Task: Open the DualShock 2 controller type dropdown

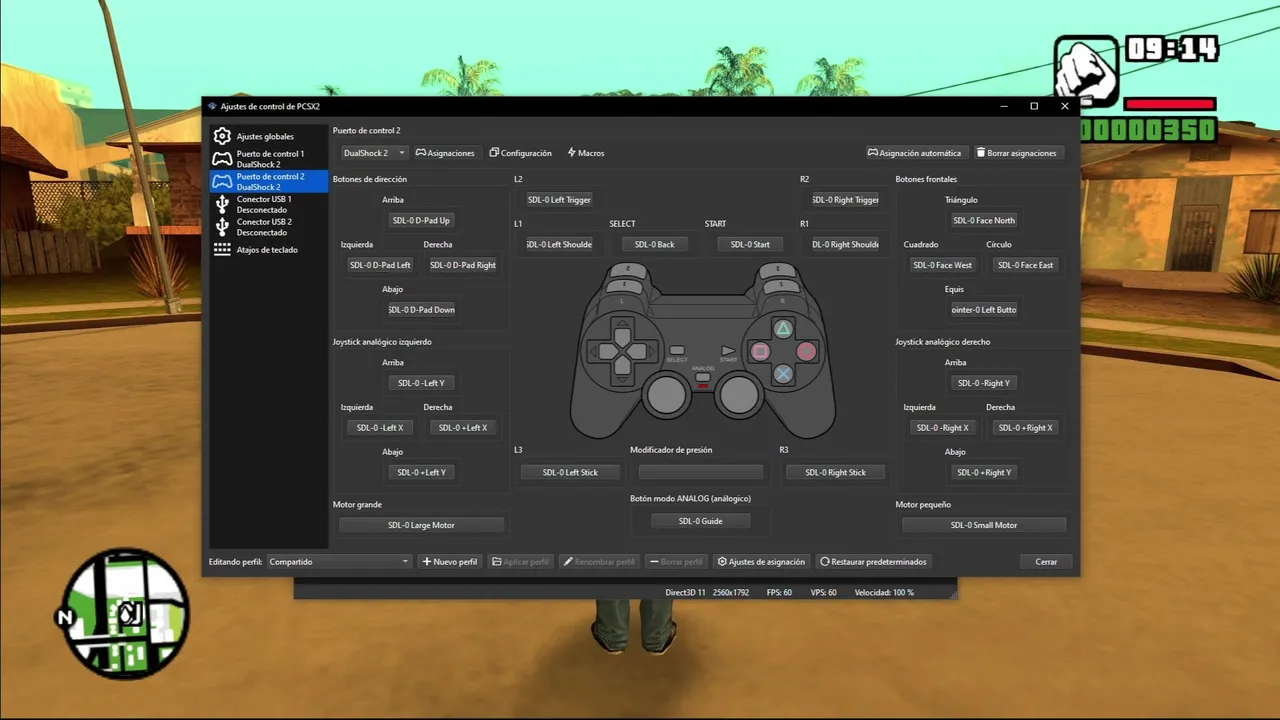Action: tap(374, 153)
